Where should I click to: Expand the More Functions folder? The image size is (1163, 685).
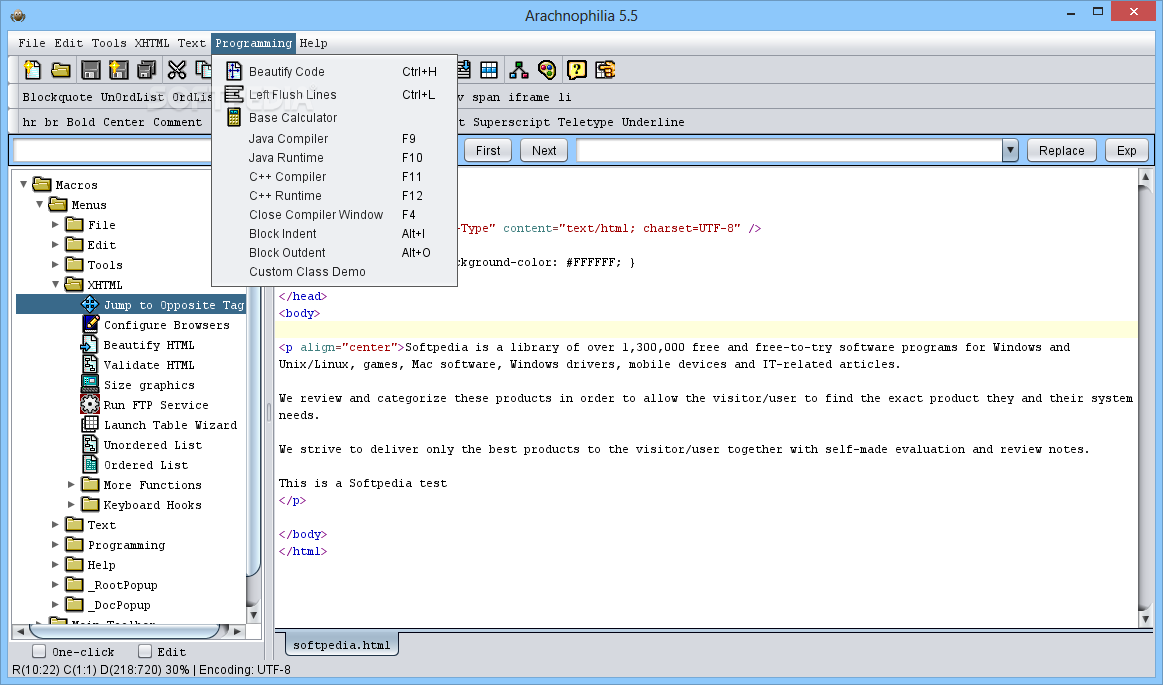(72, 484)
